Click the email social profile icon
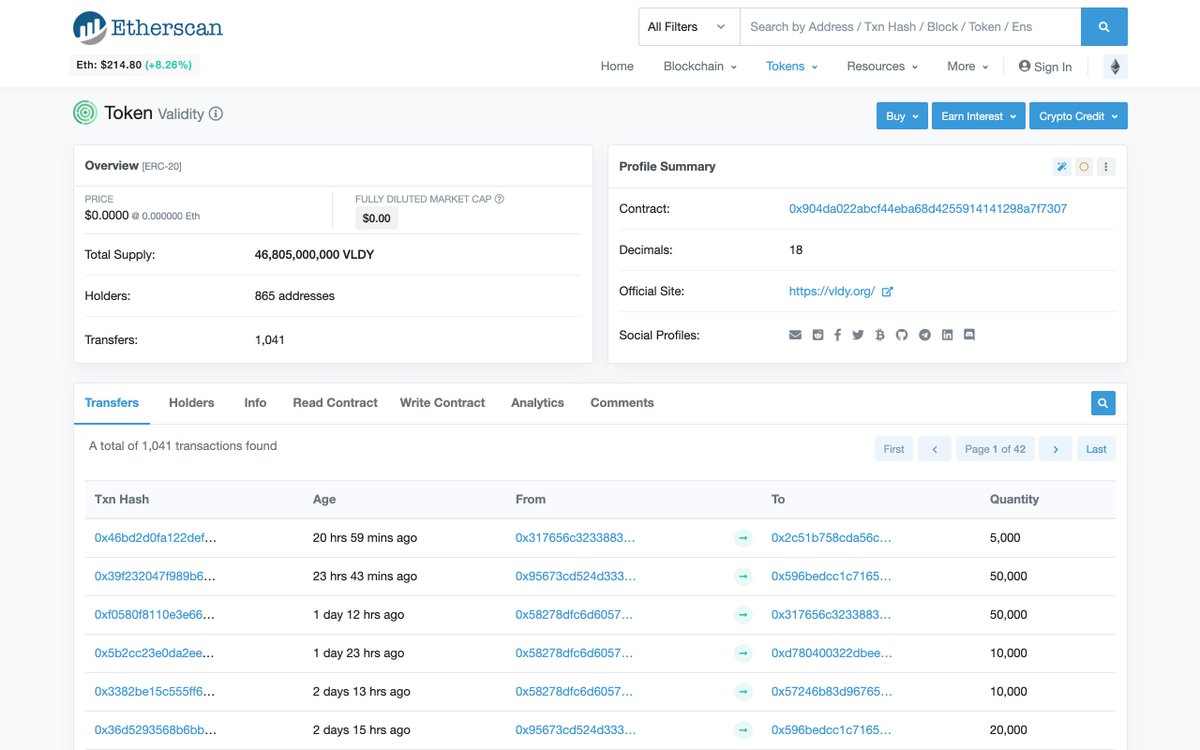The image size is (1200, 750). point(795,335)
